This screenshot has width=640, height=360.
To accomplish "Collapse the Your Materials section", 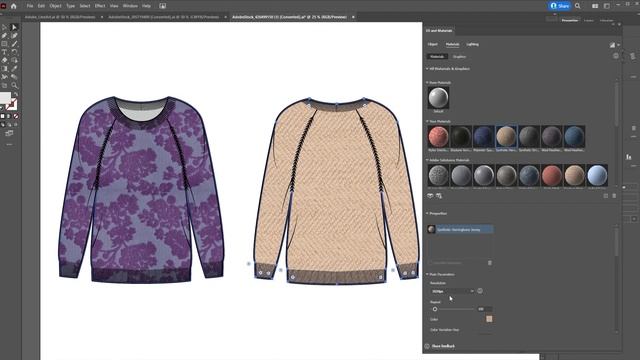I will pyautogui.click(x=427, y=121).
